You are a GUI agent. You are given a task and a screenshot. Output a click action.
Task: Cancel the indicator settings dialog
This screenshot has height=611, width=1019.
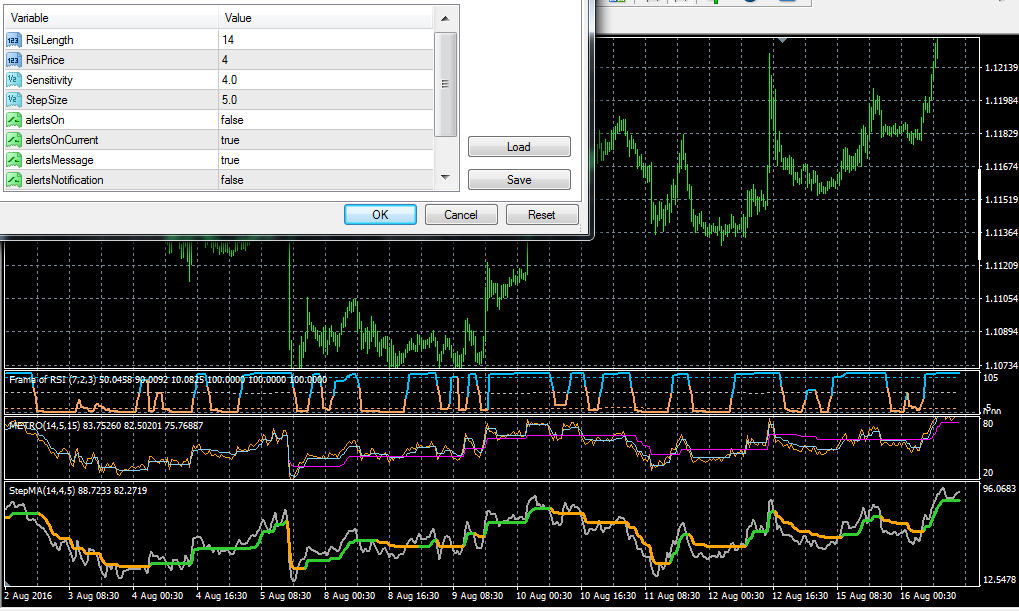click(460, 215)
